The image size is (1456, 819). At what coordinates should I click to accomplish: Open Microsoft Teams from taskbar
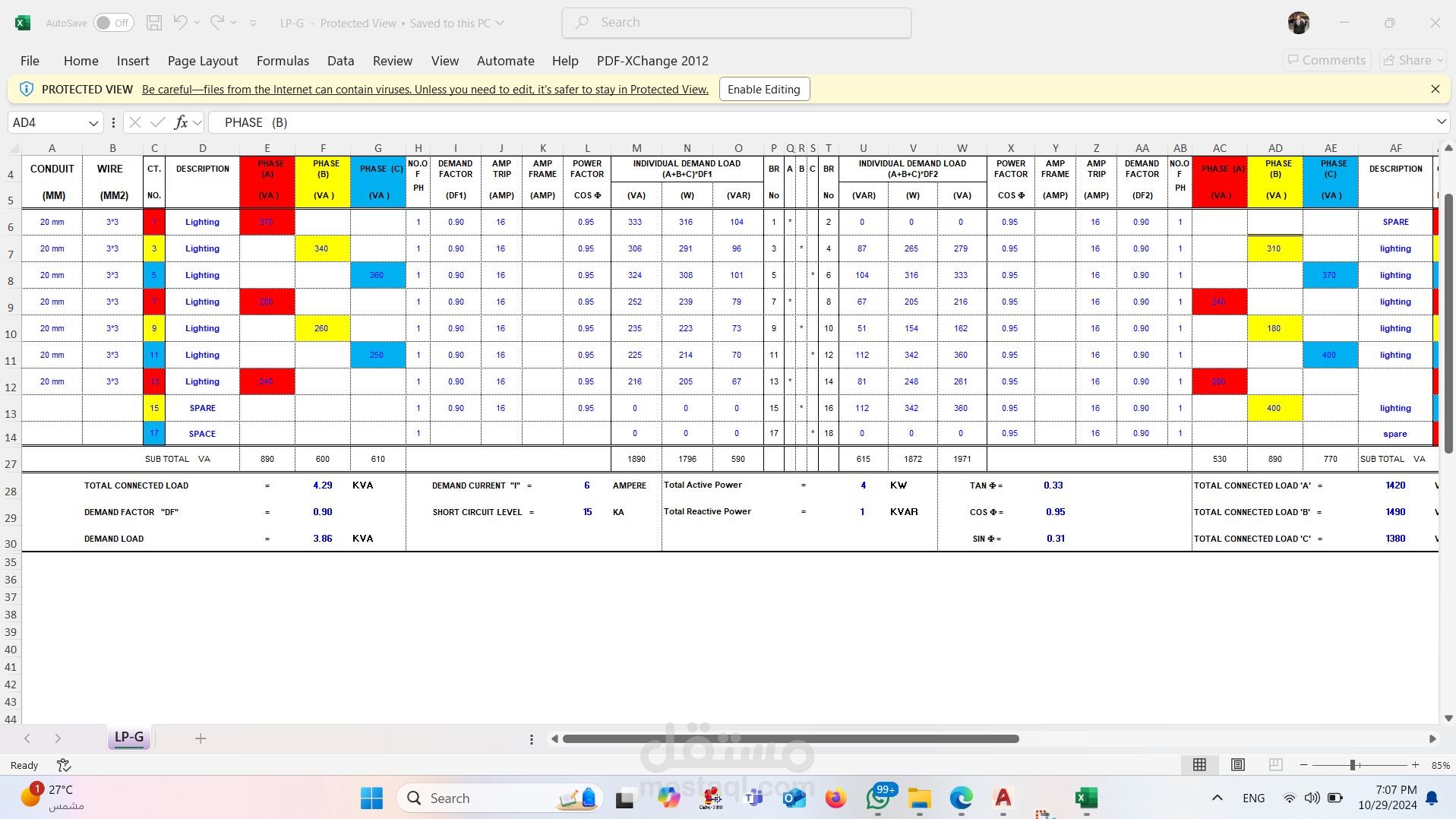[754, 798]
